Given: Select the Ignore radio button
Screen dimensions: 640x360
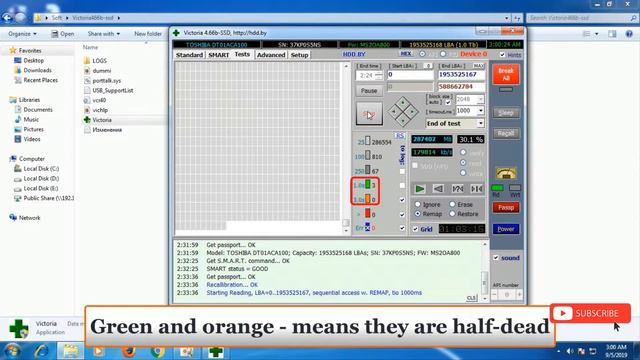Looking at the screenshot, I should coord(418,204).
